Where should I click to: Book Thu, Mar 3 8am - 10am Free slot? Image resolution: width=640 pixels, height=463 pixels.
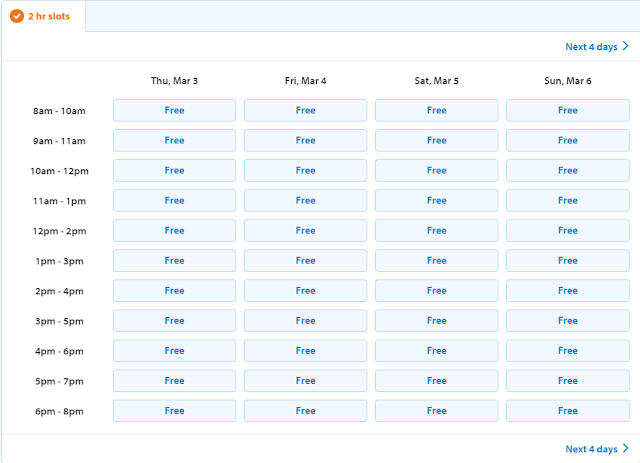[x=174, y=110]
